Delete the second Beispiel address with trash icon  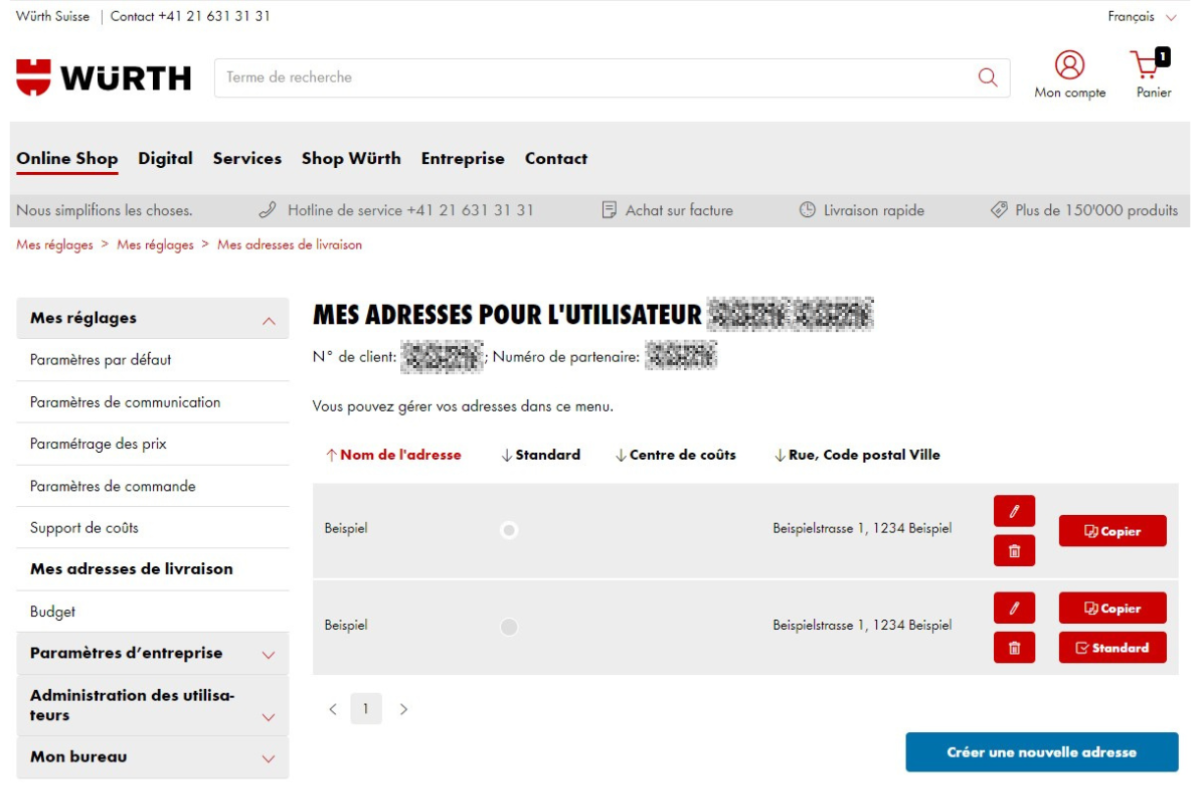(1014, 648)
